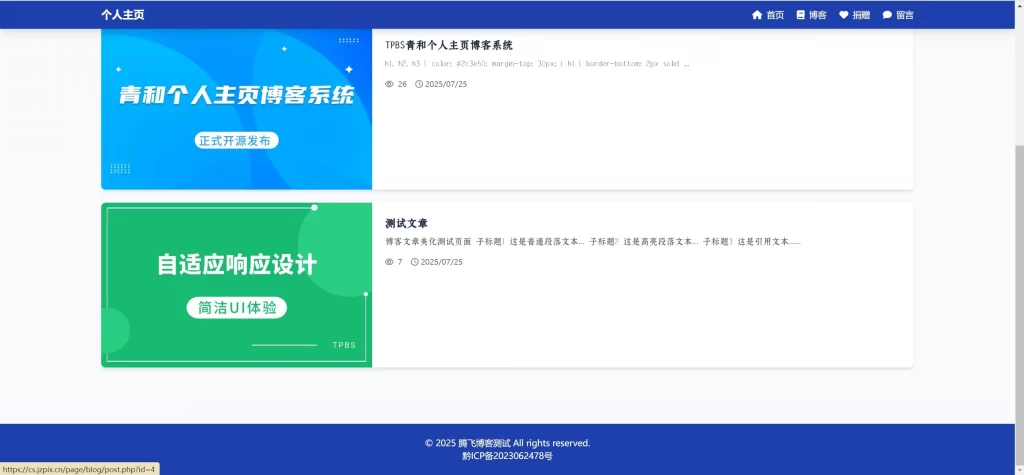Click view count 26 on TPBS post
1024x475 pixels.
pyautogui.click(x=402, y=84)
